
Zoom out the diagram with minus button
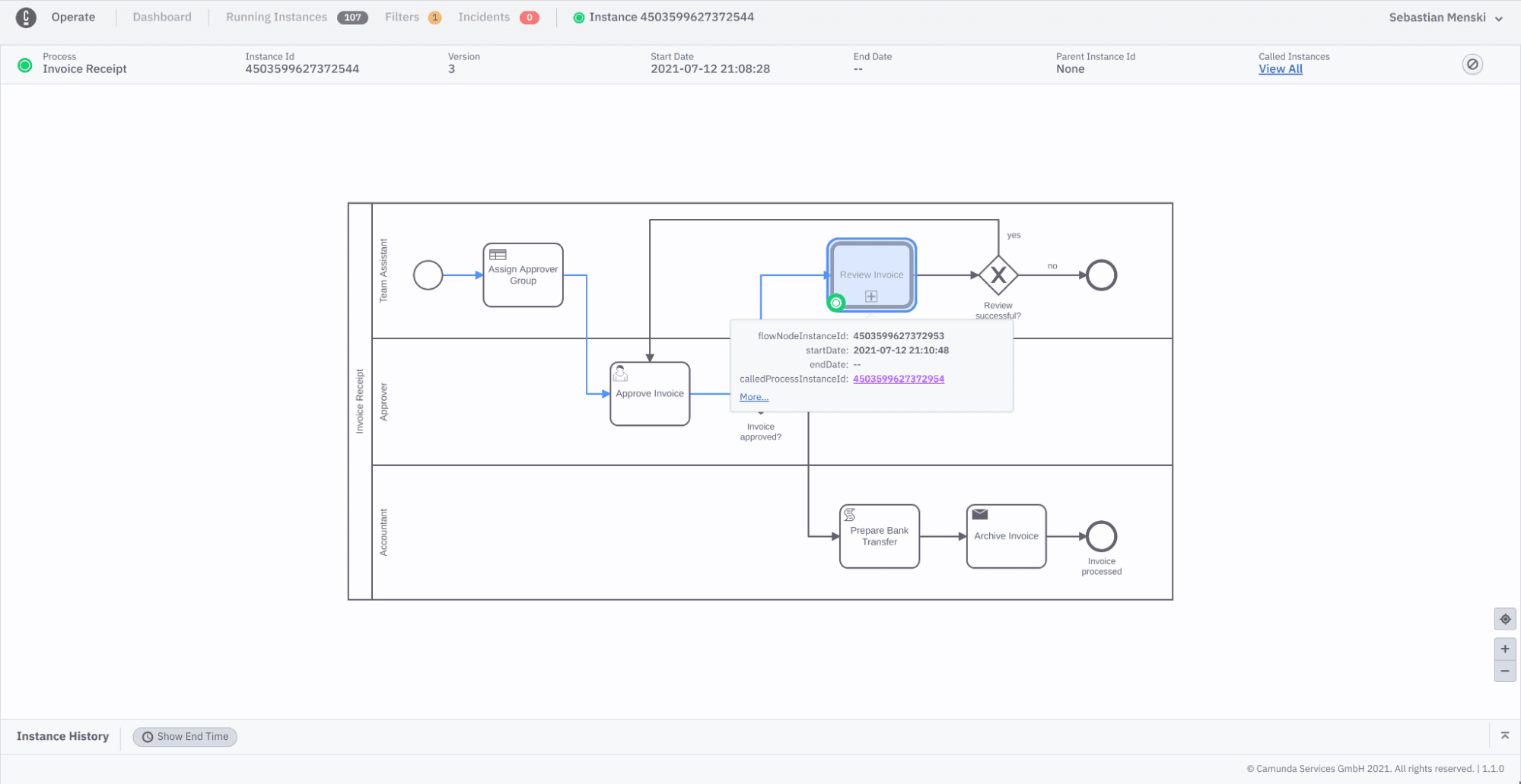pyautogui.click(x=1504, y=671)
